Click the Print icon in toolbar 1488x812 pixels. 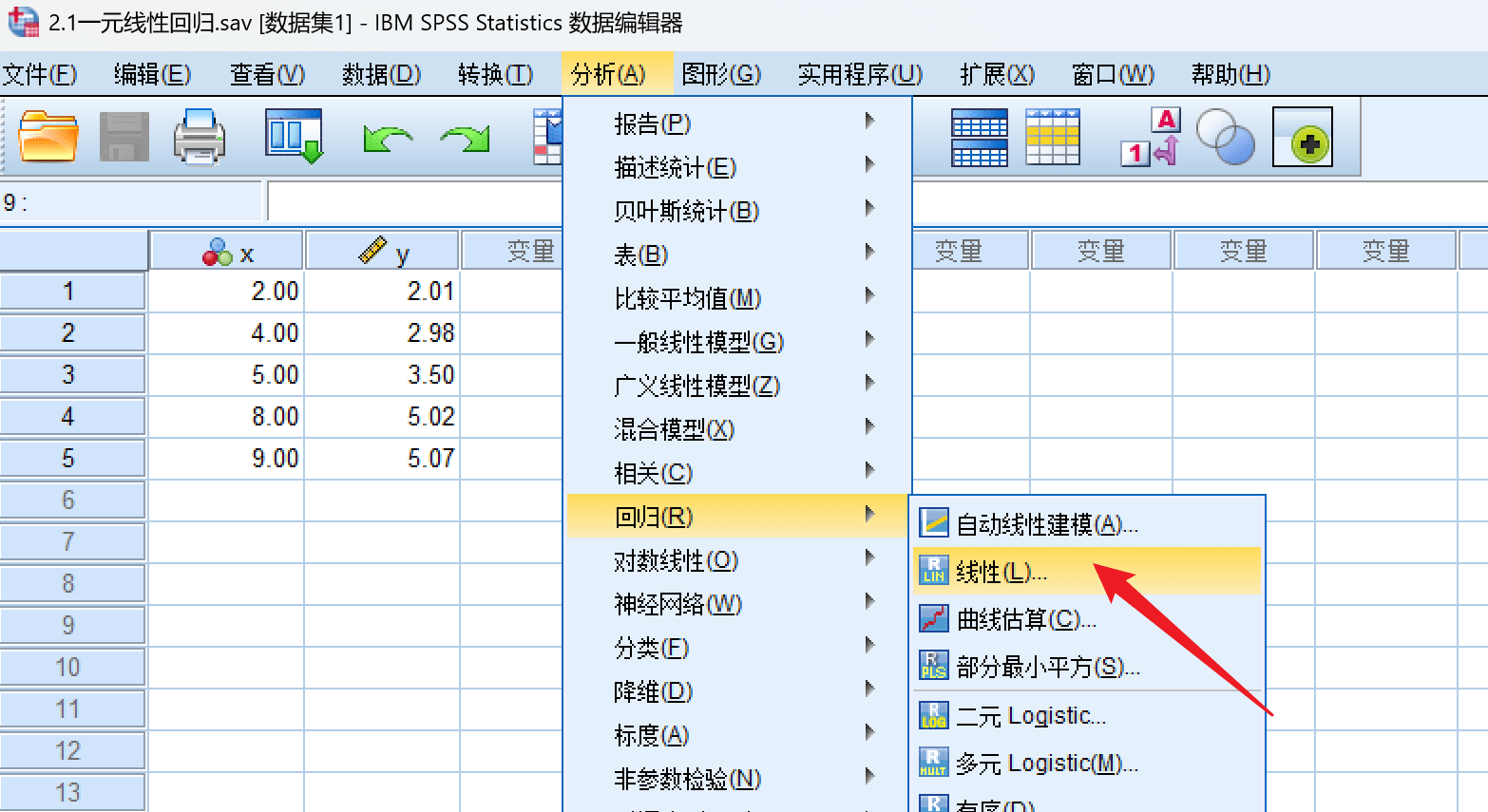(x=200, y=137)
